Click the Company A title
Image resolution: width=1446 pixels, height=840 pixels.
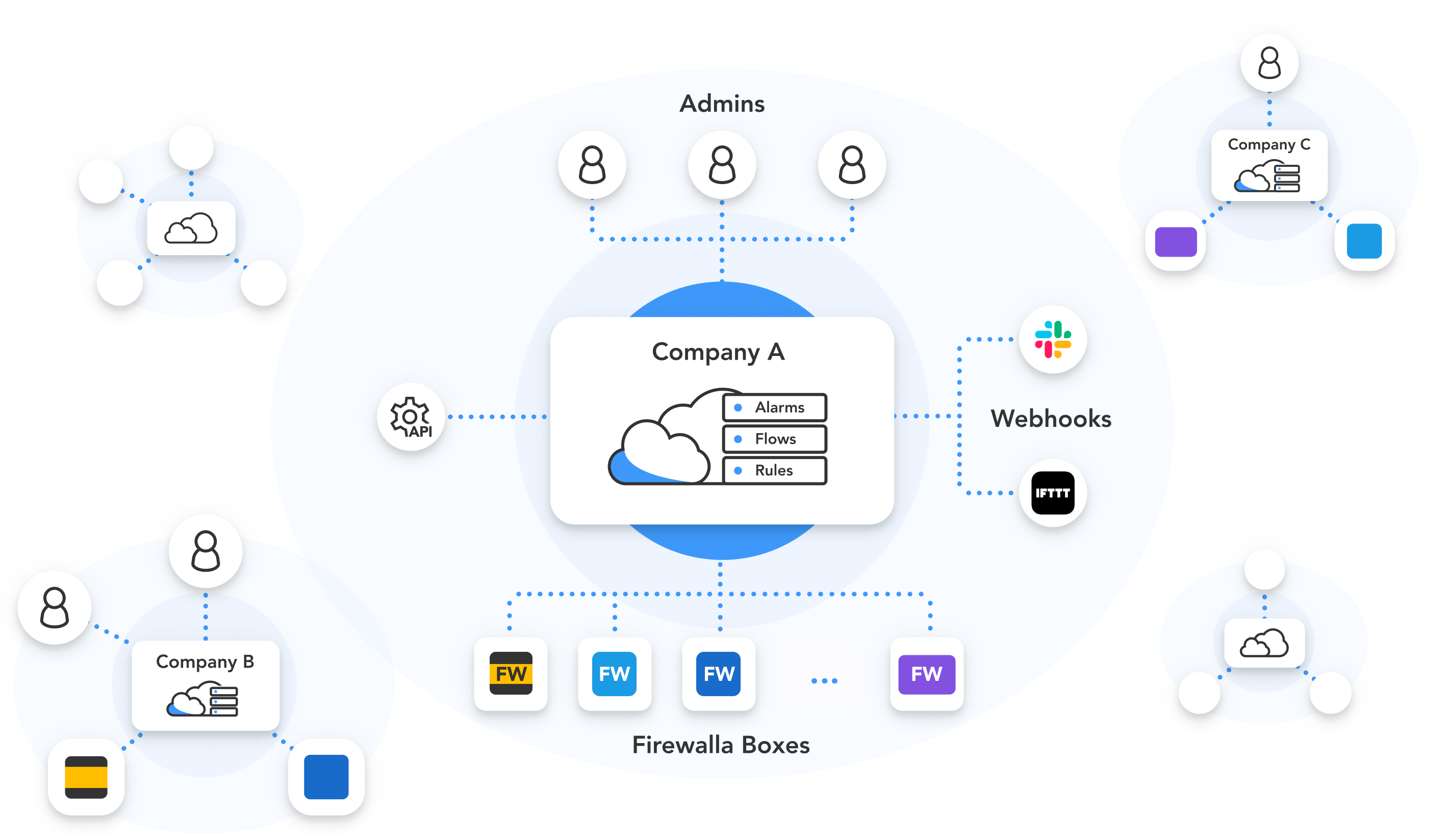point(718,352)
